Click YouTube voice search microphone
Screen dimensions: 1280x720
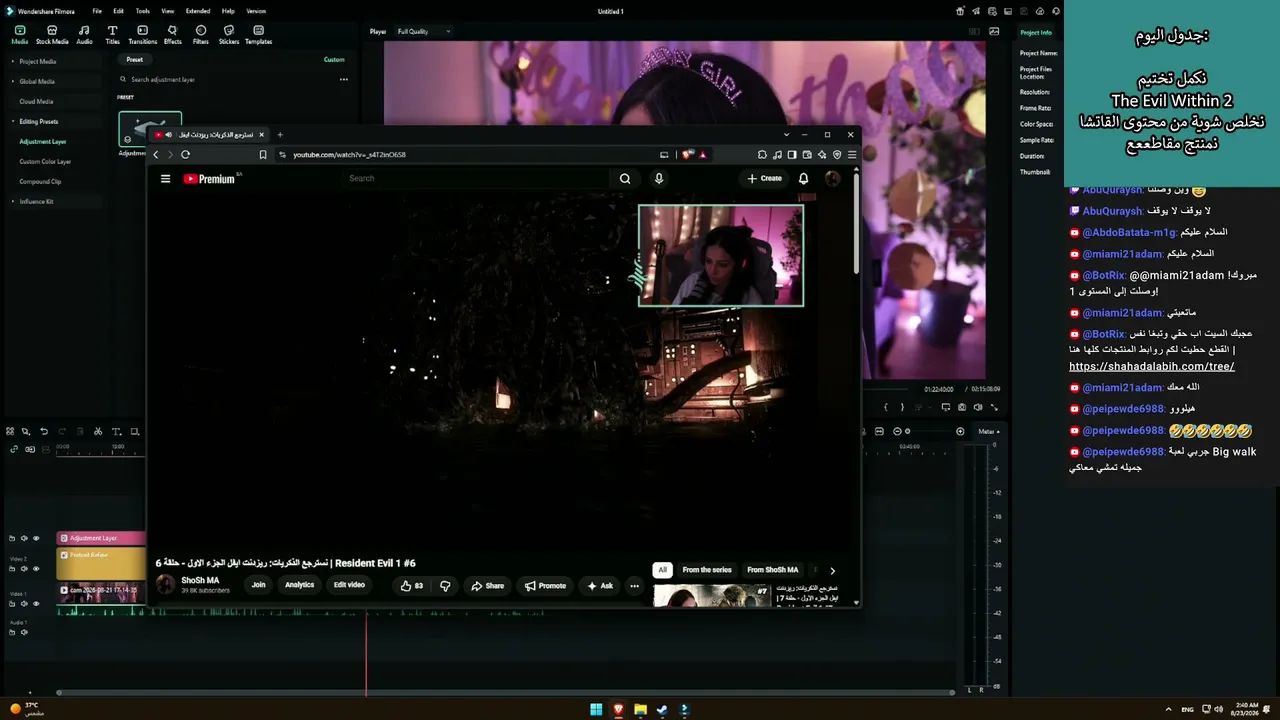pos(658,179)
